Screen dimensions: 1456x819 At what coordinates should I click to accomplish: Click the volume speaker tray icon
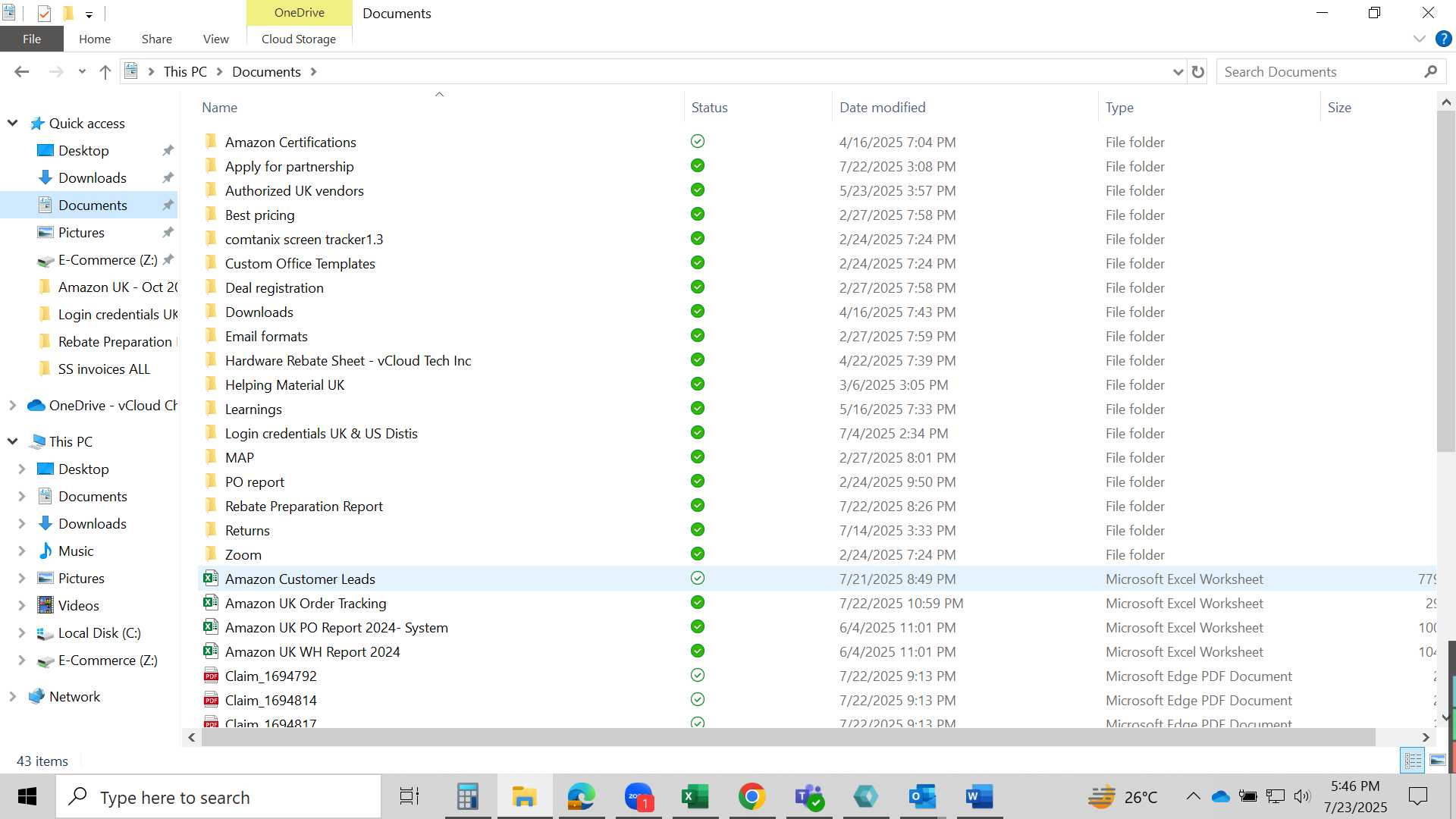coord(1302,796)
